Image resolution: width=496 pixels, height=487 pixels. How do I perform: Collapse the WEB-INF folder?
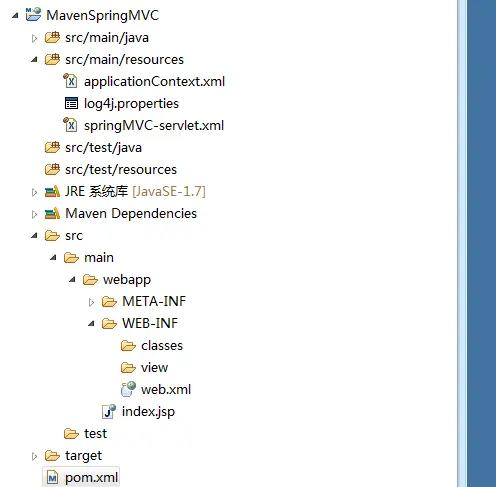click(91, 323)
